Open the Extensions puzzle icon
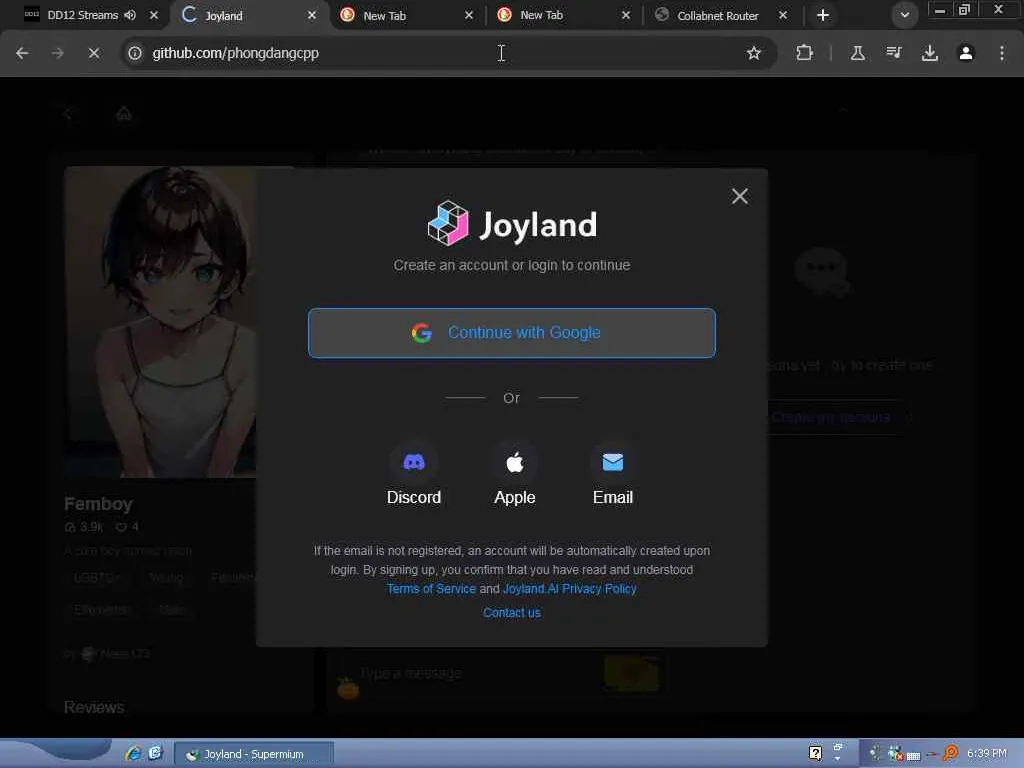Viewport: 1024px width, 768px height. pos(805,53)
